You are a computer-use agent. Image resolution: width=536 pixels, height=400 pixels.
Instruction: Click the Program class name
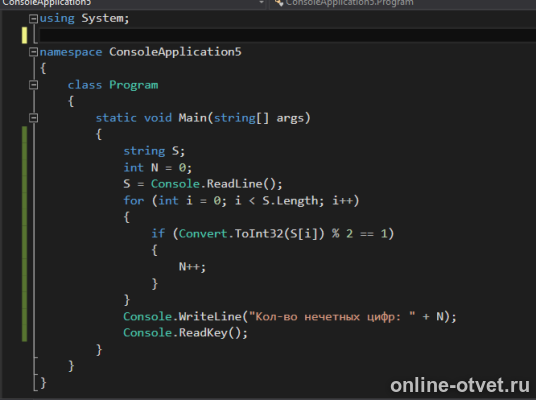coord(134,85)
